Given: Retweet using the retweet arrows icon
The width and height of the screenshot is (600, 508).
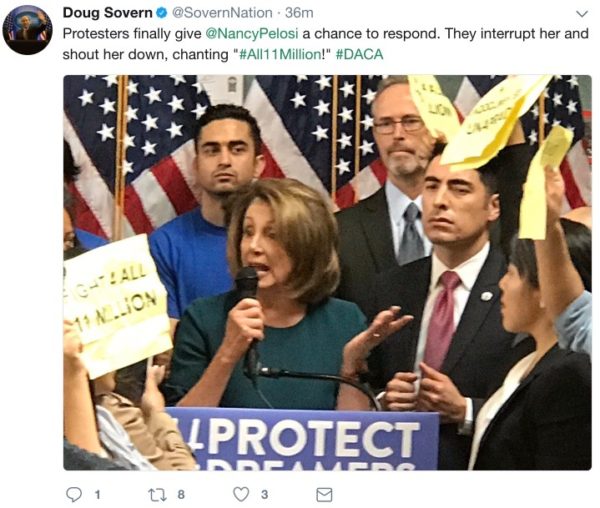Looking at the screenshot, I should [x=158, y=495].
